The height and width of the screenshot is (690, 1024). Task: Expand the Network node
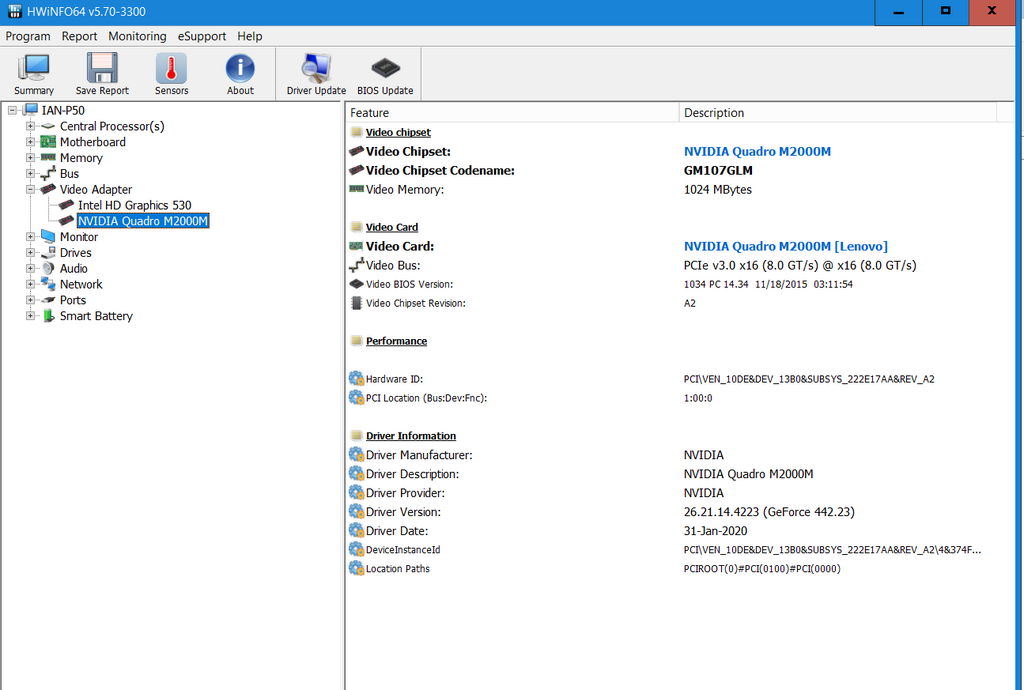click(30, 284)
